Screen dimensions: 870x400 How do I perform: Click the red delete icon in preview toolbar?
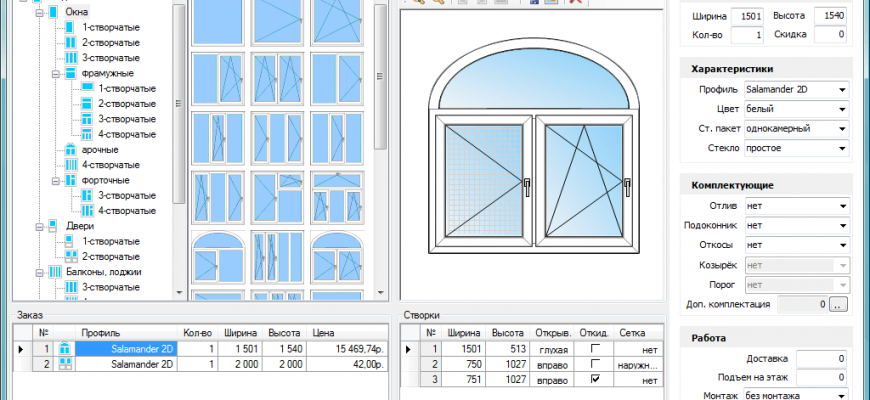574,3
